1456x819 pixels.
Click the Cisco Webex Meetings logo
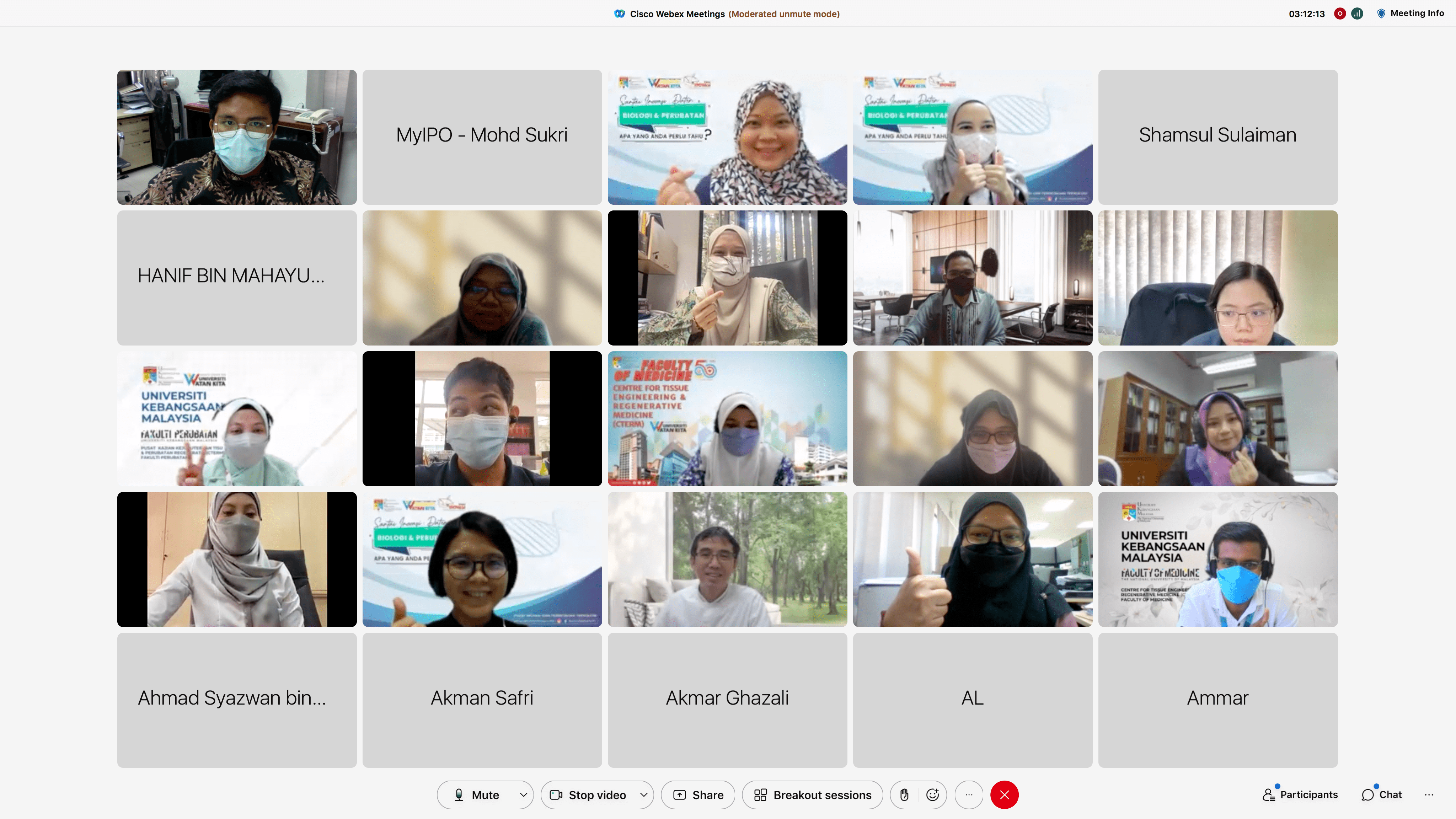620,14
